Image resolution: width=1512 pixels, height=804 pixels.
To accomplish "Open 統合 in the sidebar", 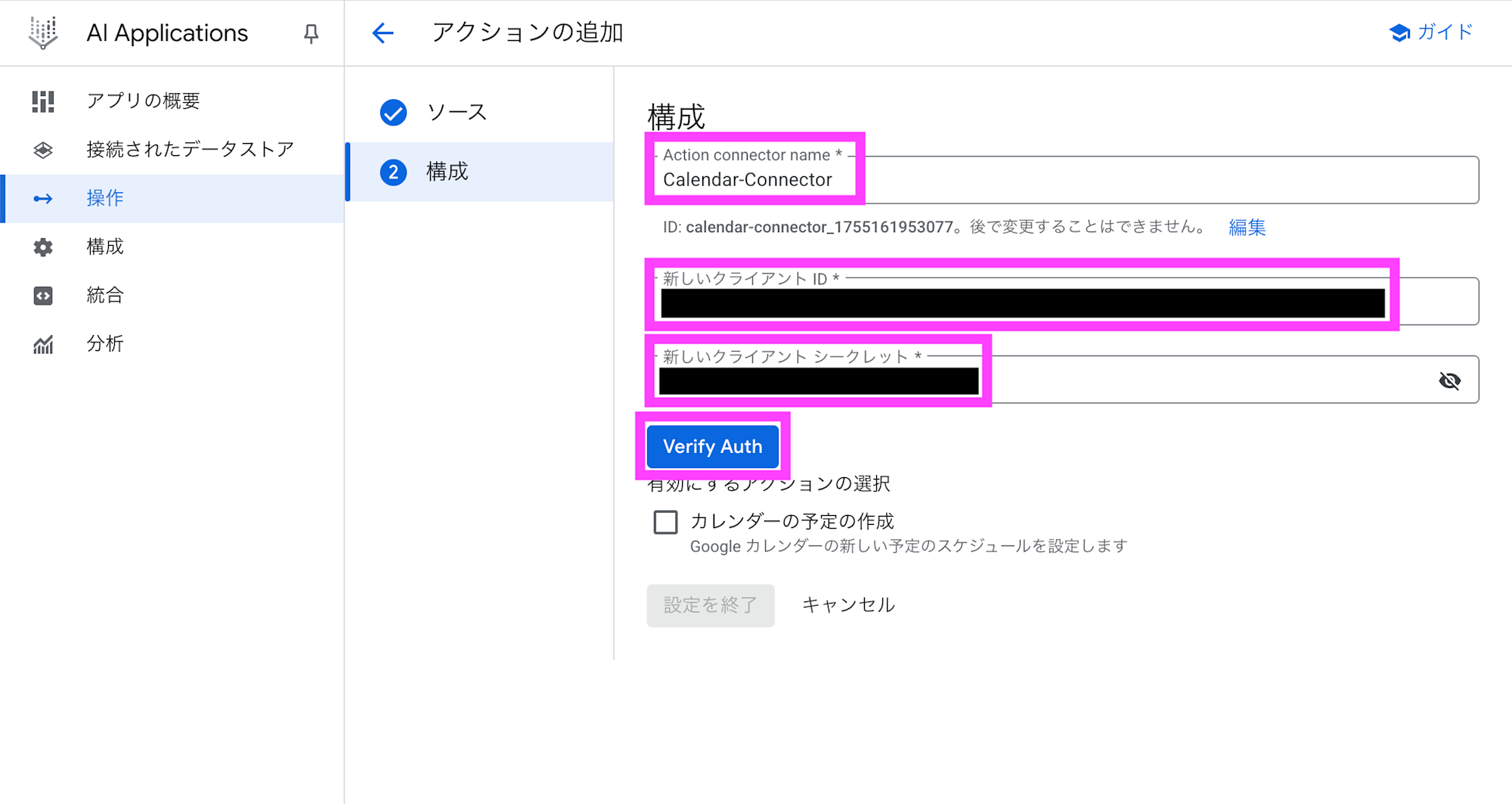I will [172, 296].
